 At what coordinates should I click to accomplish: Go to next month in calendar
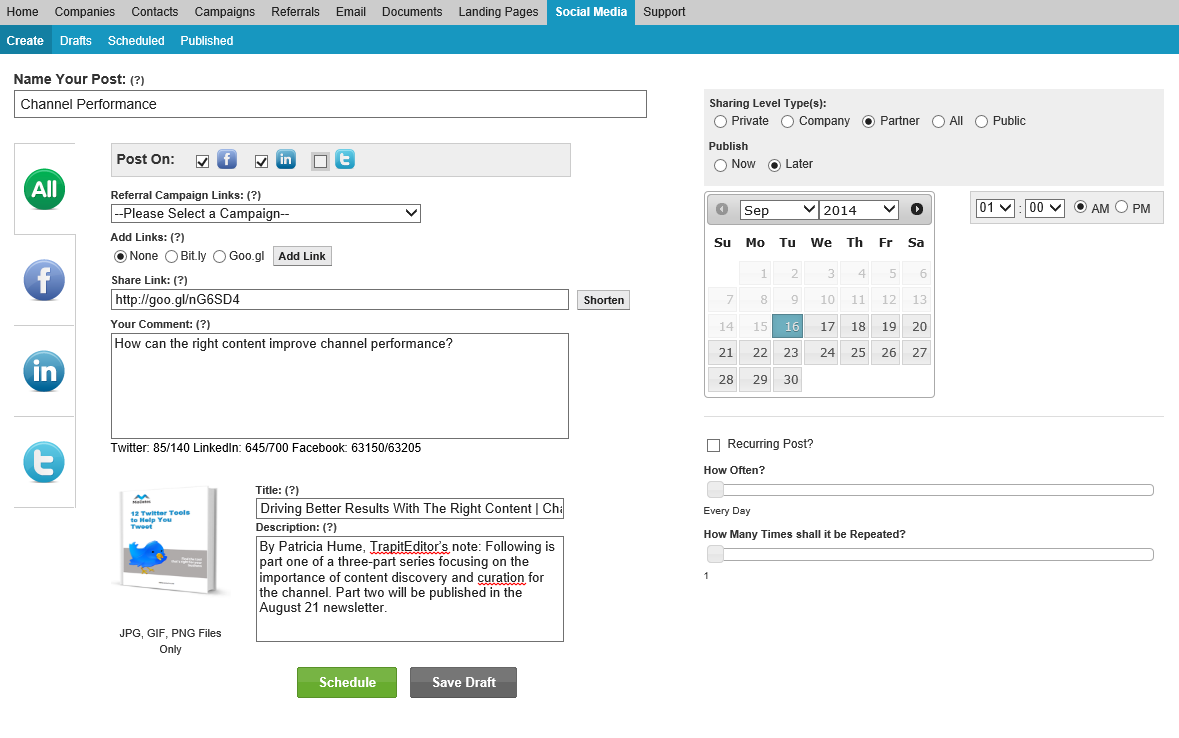pyautogui.click(x=917, y=209)
